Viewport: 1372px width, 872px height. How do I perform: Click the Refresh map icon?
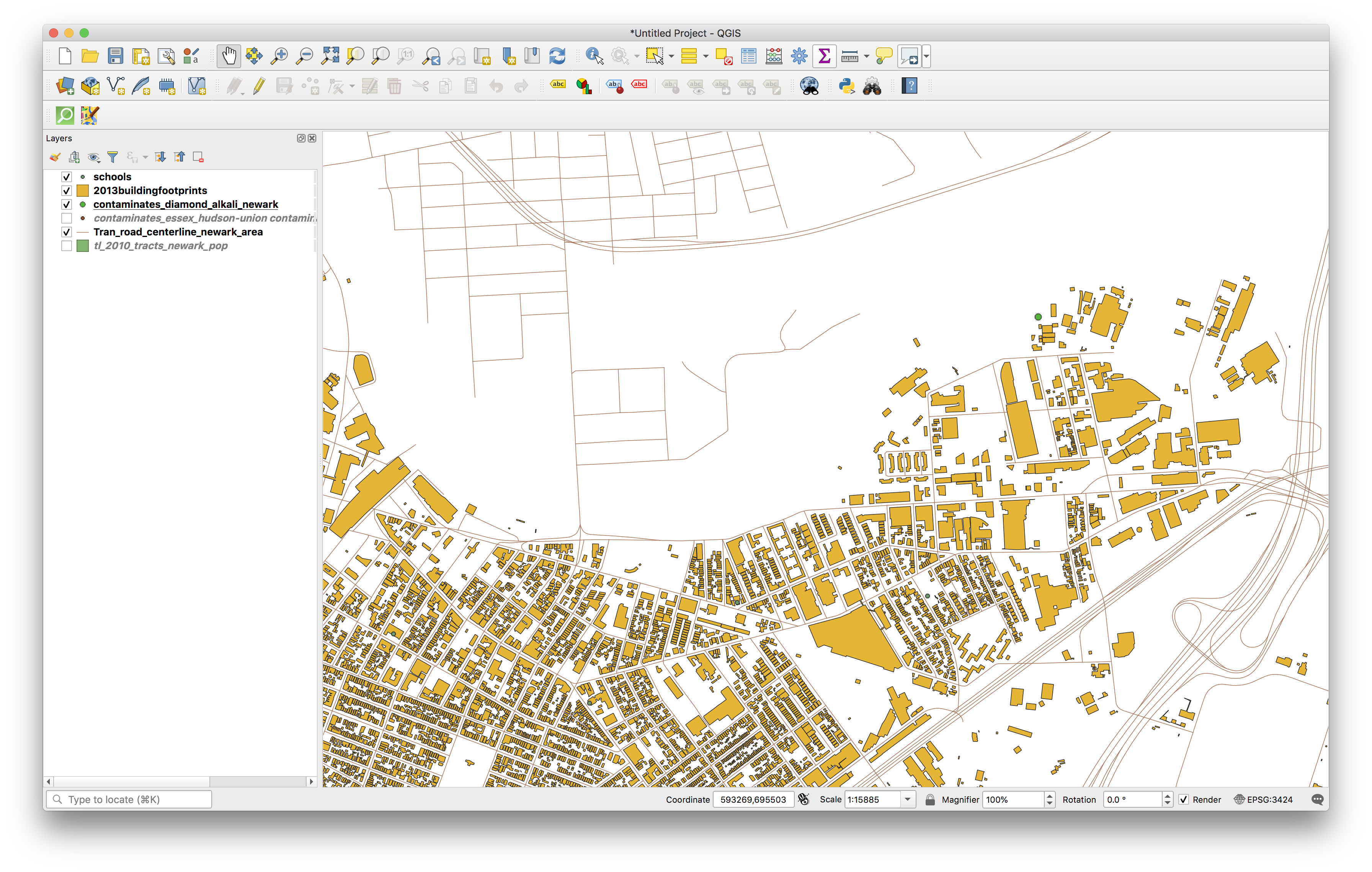pos(557,56)
